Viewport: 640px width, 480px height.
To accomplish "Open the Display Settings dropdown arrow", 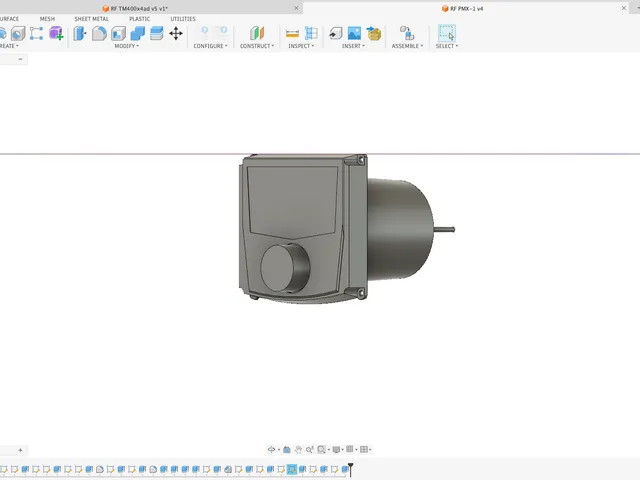I will tap(342, 450).
